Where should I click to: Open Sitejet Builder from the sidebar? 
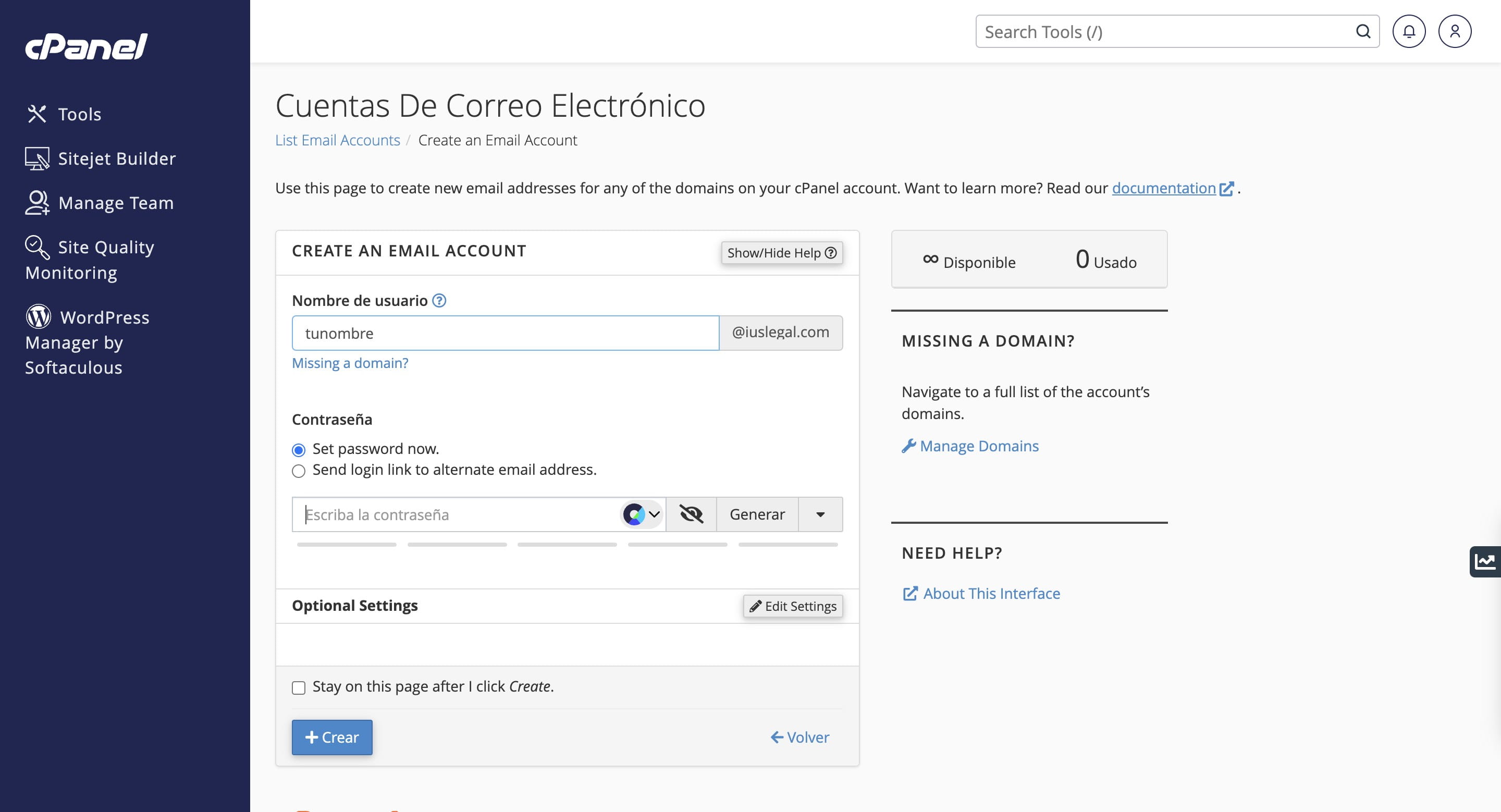[x=116, y=158]
